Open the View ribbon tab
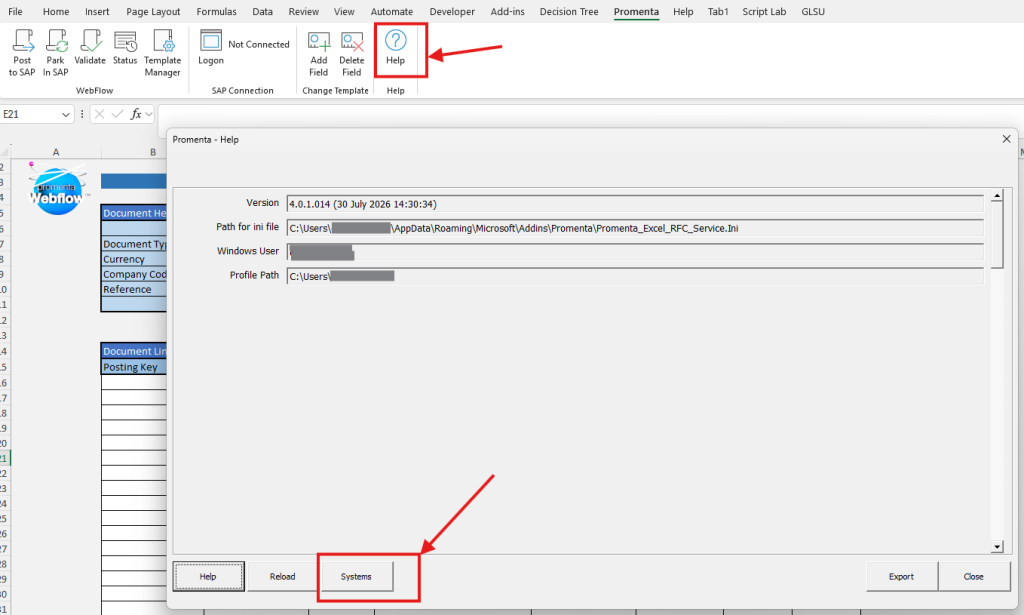 pos(344,12)
